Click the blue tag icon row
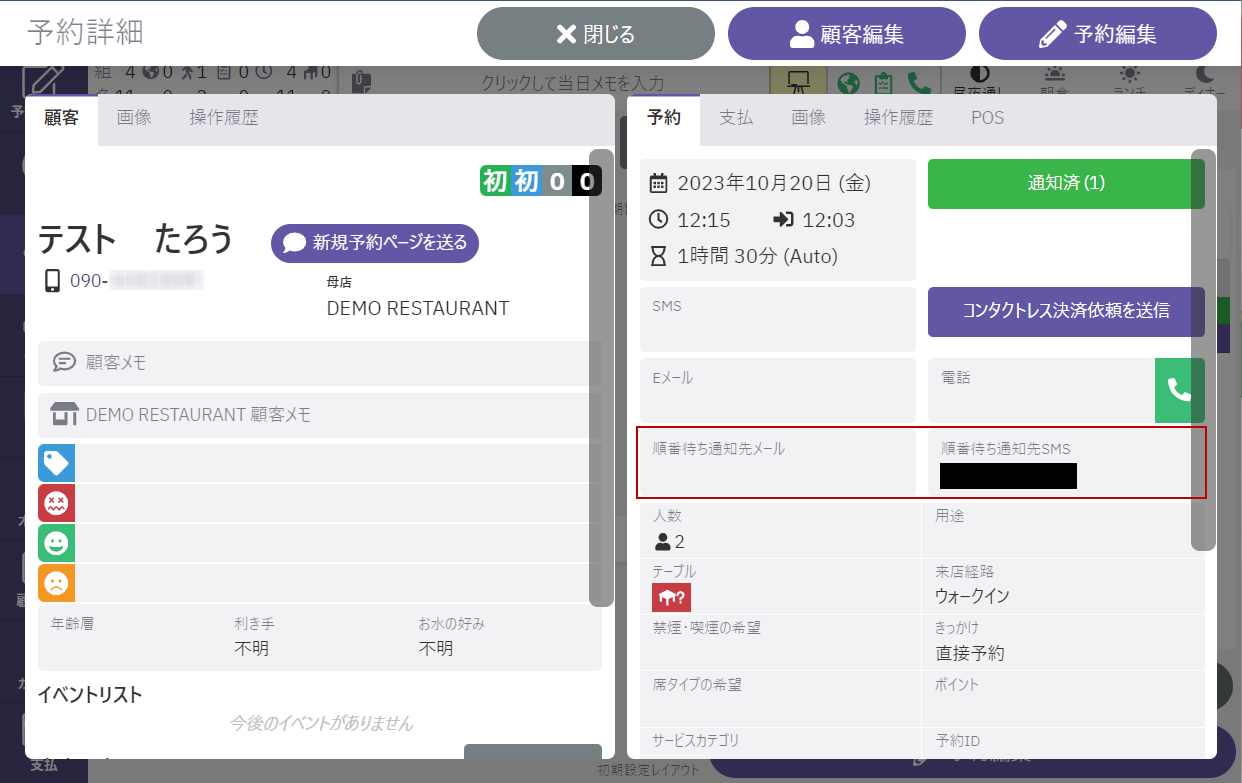1242x783 pixels. tap(56, 463)
